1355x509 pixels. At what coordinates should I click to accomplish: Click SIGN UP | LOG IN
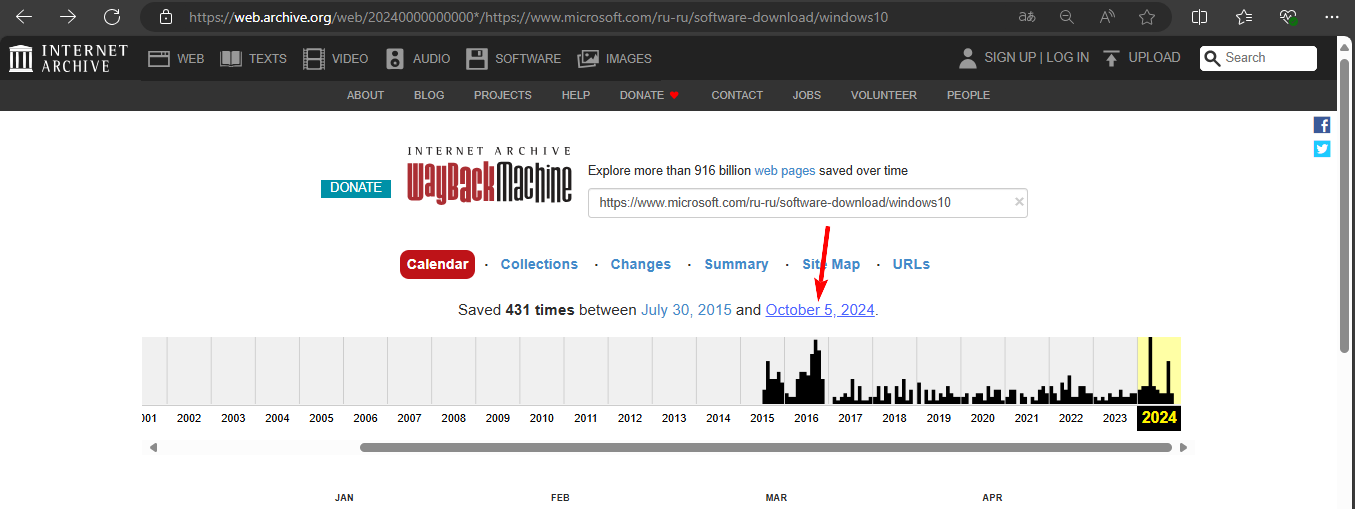(x=1037, y=58)
